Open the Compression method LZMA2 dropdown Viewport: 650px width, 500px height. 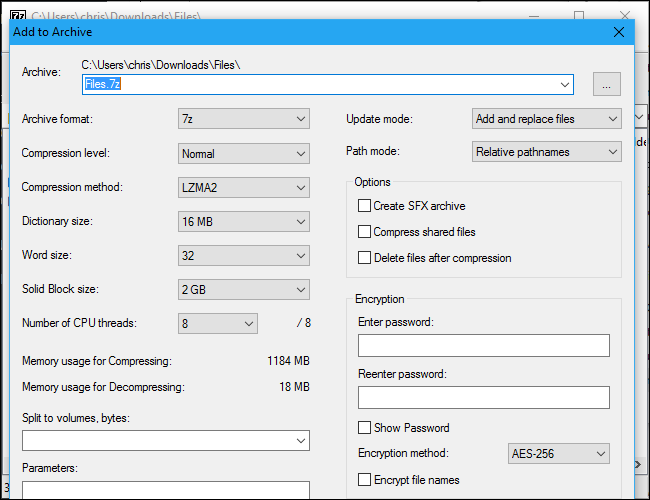coord(243,188)
